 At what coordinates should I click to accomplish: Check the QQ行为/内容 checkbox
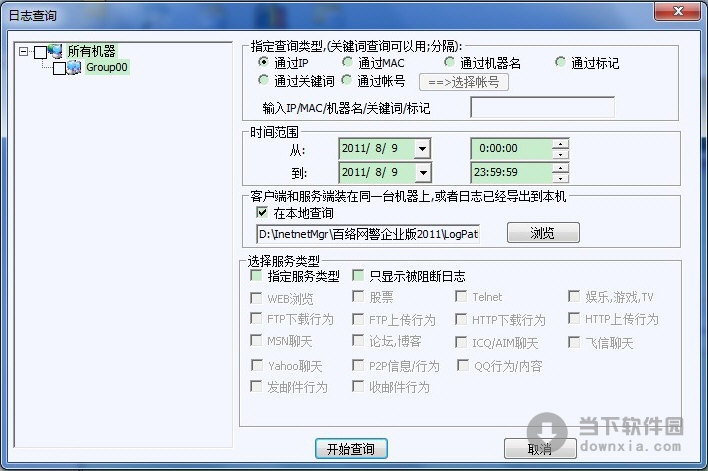[463, 364]
